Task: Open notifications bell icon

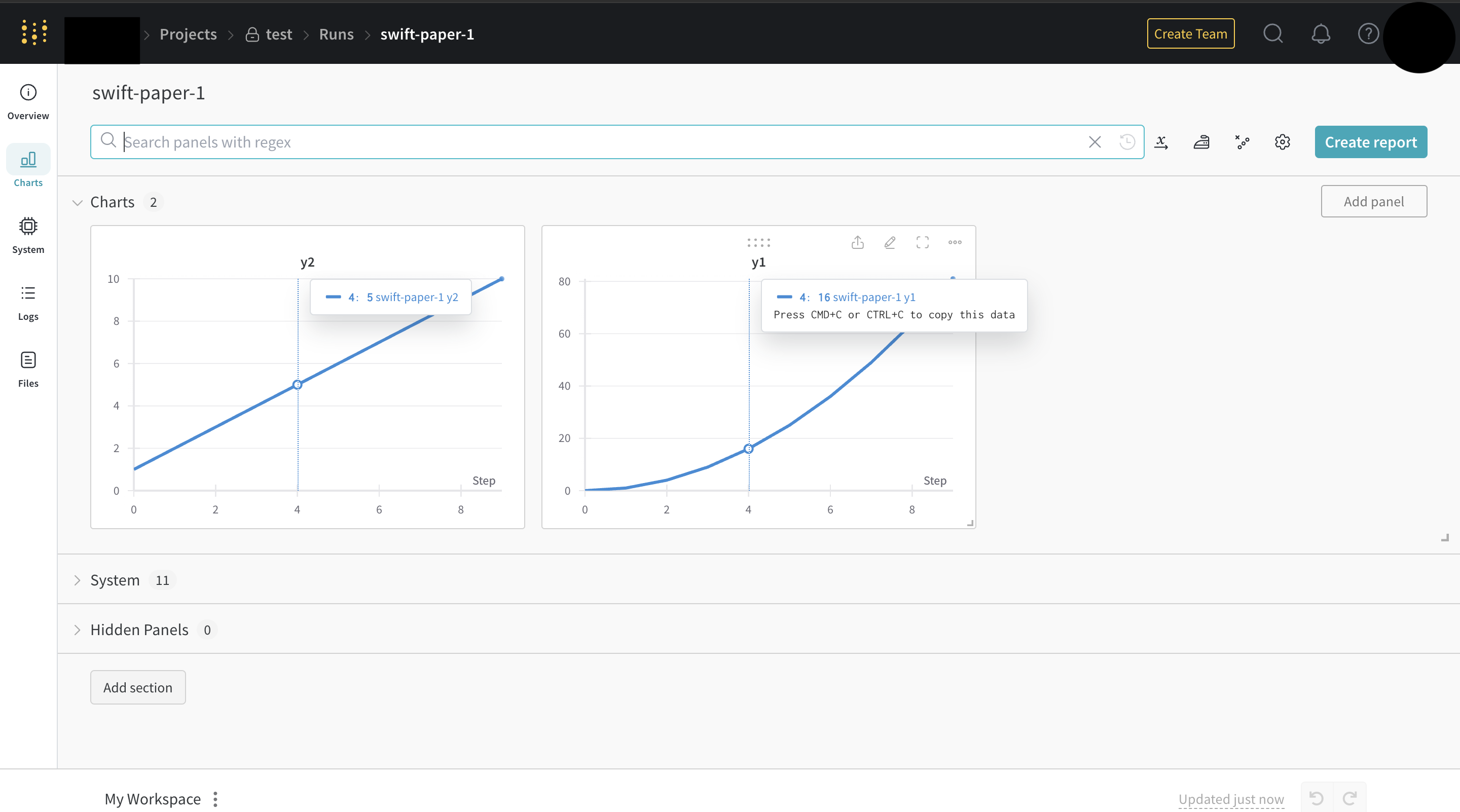Action: 1321,34
